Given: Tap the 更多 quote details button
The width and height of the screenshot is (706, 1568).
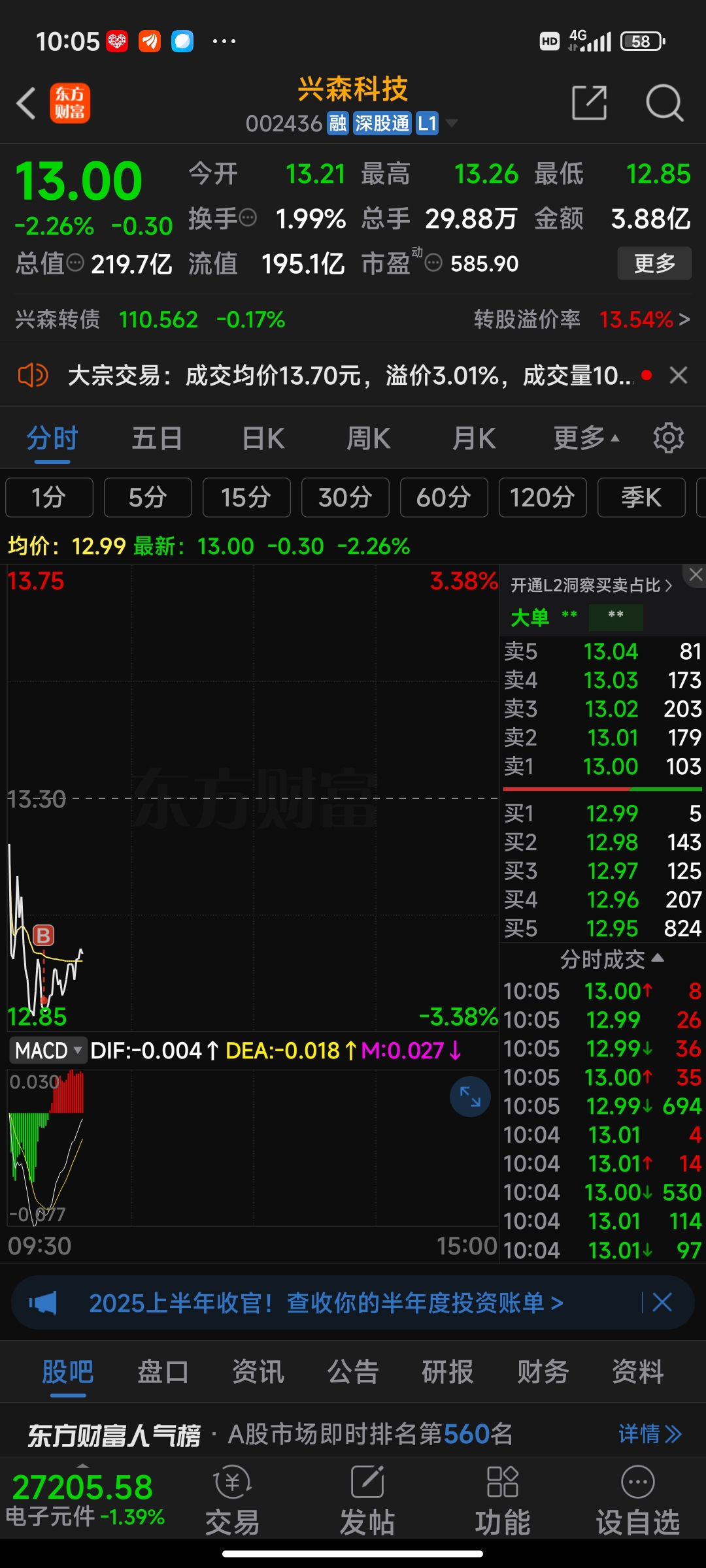Looking at the screenshot, I should tap(654, 263).
